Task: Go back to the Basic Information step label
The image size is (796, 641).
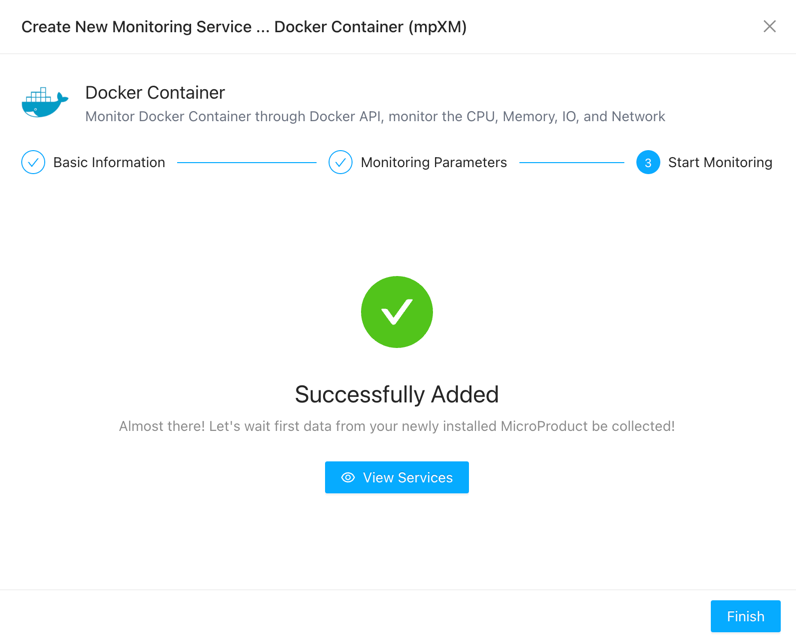Action: (109, 162)
